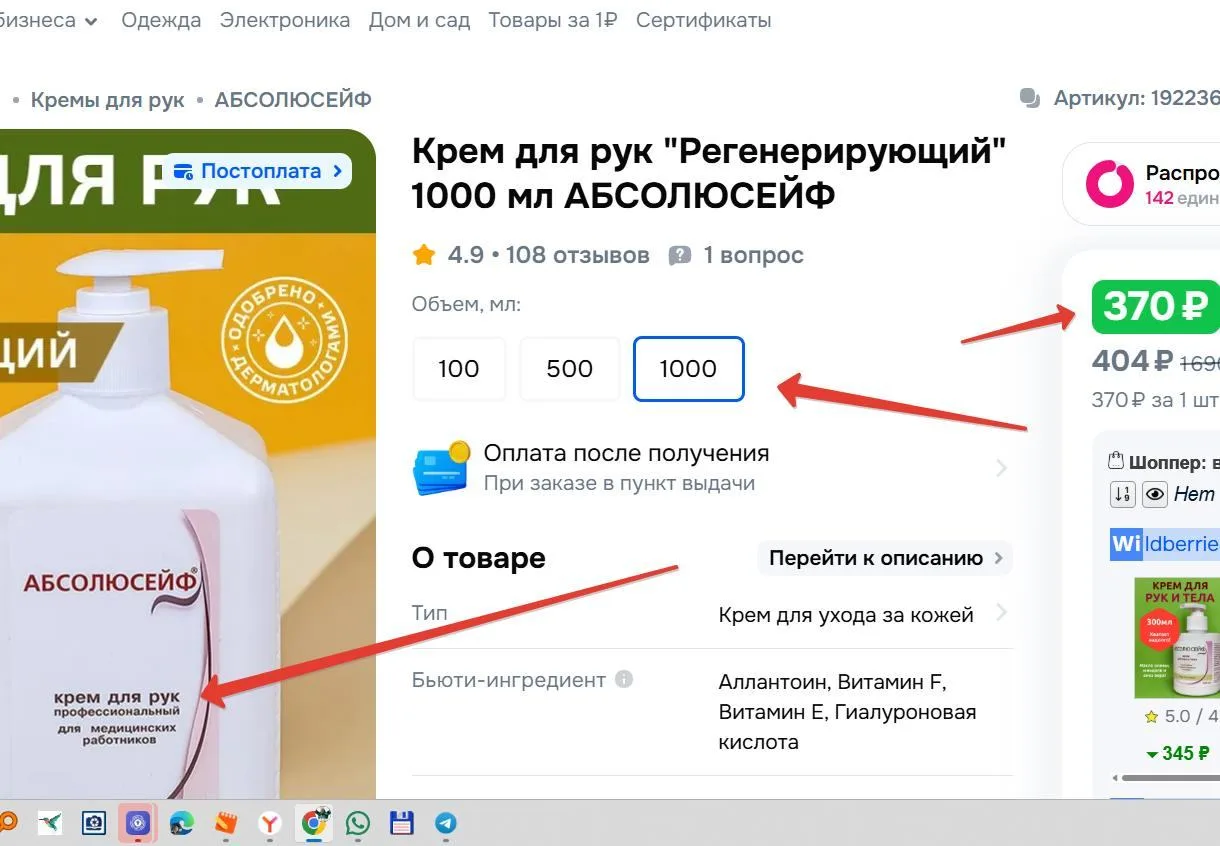The height and width of the screenshot is (846, 1220).
Task: Select the 100 ml volume option
Action: tap(459, 369)
